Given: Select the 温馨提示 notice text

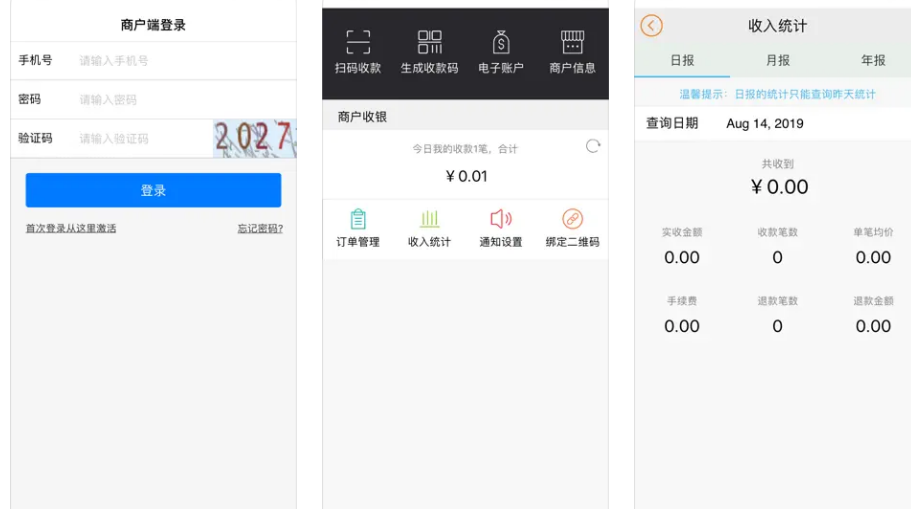Looking at the screenshot, I should click(777, 94).
